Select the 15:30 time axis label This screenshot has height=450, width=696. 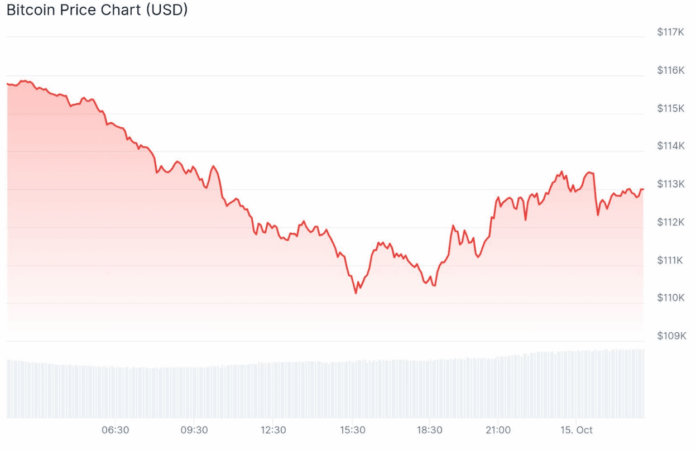[x=351, y=430]
